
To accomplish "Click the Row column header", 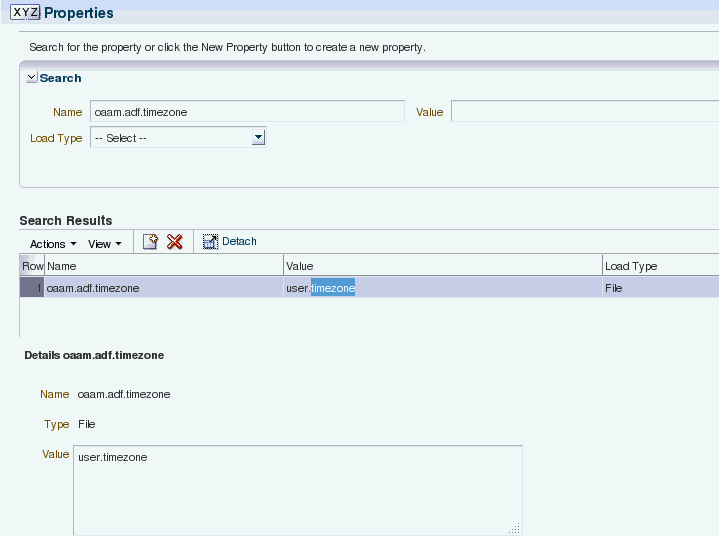I will (x=33, y=266).
